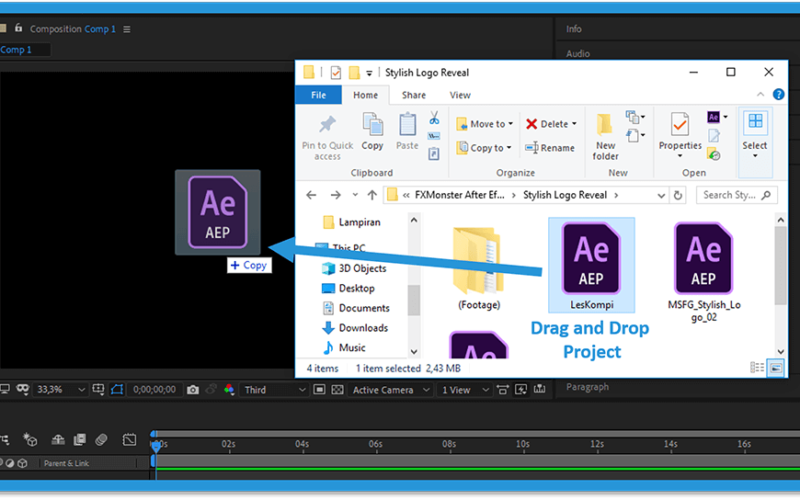Select the MSFG_Stylish_Logo_02 file
The image size is (800, 500).
(704, 271)
